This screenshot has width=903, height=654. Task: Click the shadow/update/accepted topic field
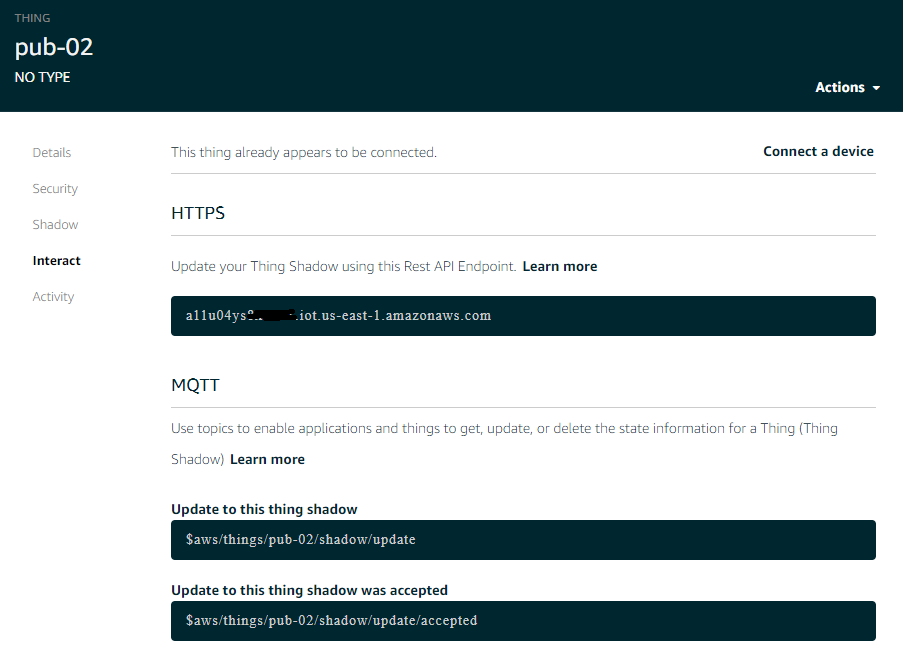coord(523,621)
